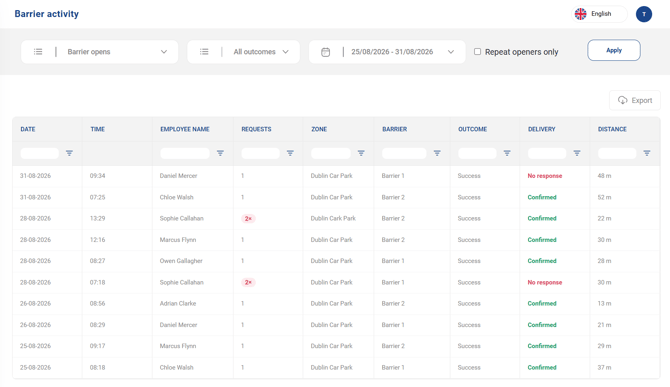Click the 2× badge in 07:18 row

(x=248, y=282)
